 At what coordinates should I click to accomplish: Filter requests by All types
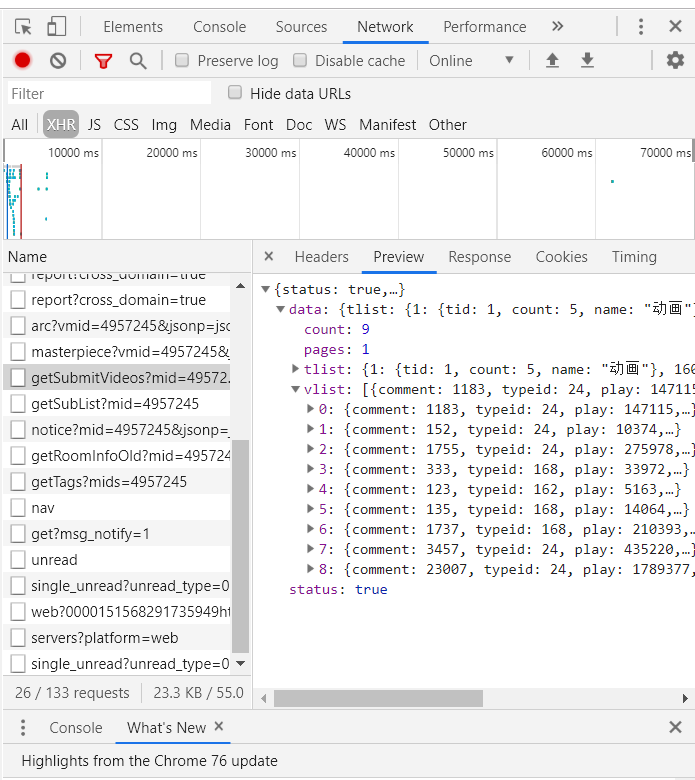(20, 124)
